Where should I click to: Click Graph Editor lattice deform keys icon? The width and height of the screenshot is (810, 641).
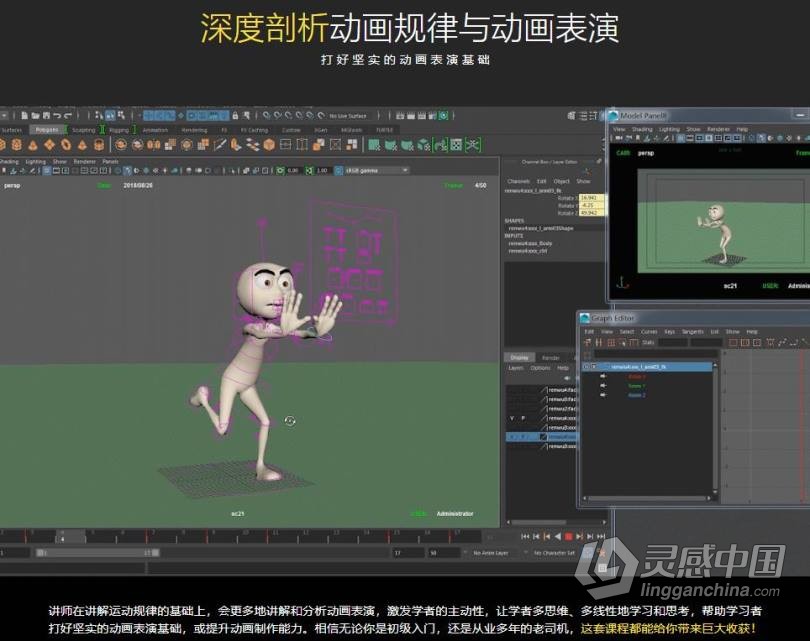(611, 342)
